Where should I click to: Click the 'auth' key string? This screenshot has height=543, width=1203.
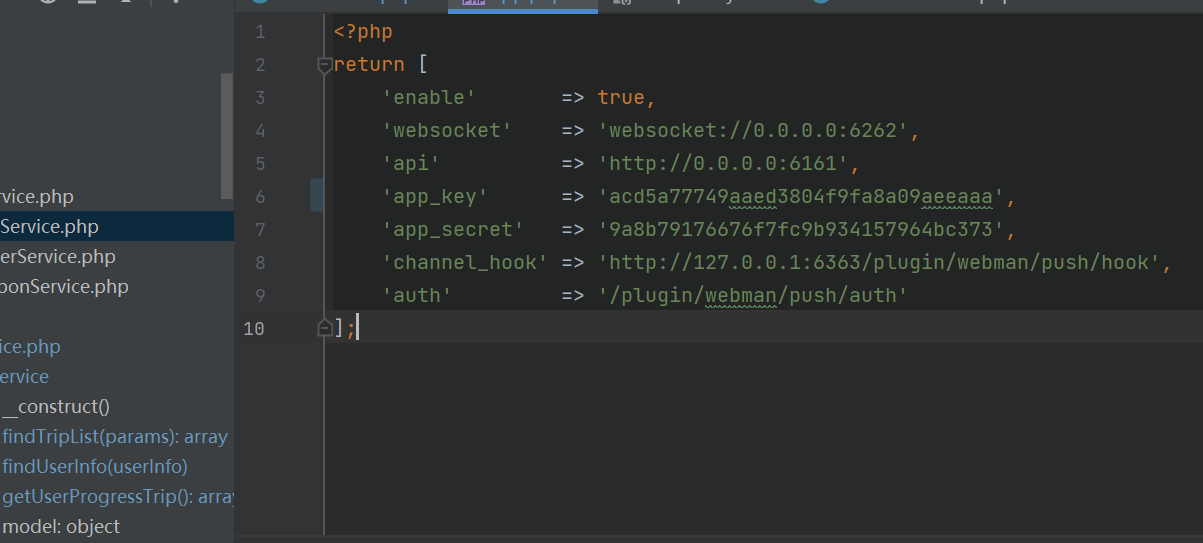pyautogui.click(x=417, y=295)
